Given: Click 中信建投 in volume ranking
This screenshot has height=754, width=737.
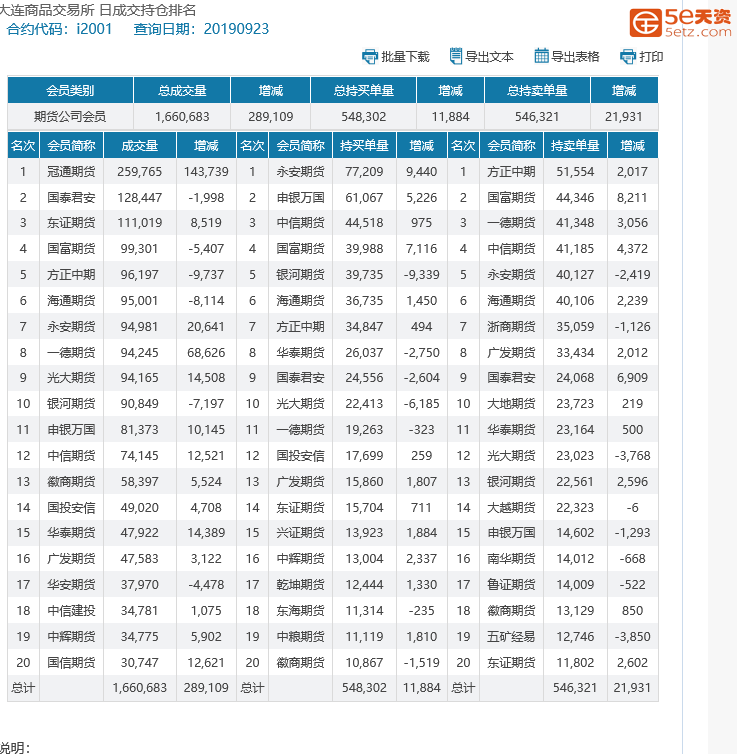Looking at the screenshot, I should (71, 610).
